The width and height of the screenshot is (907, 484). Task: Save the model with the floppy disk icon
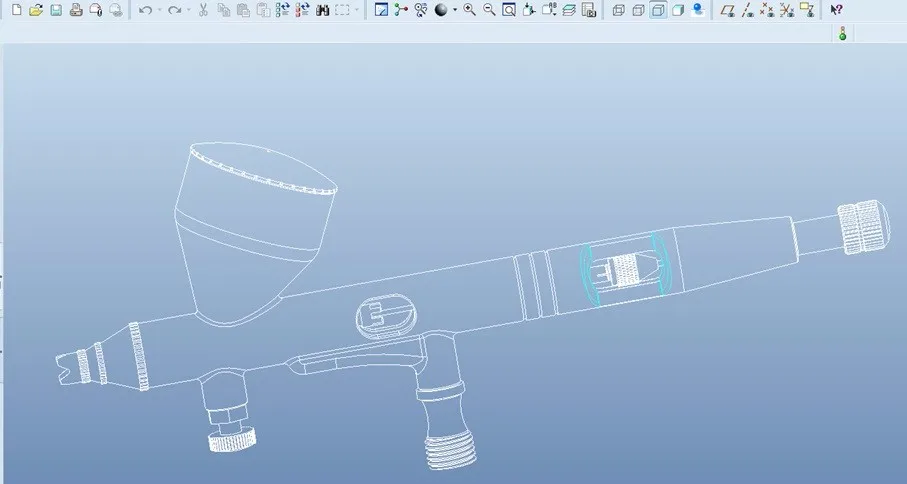[56, 9]
